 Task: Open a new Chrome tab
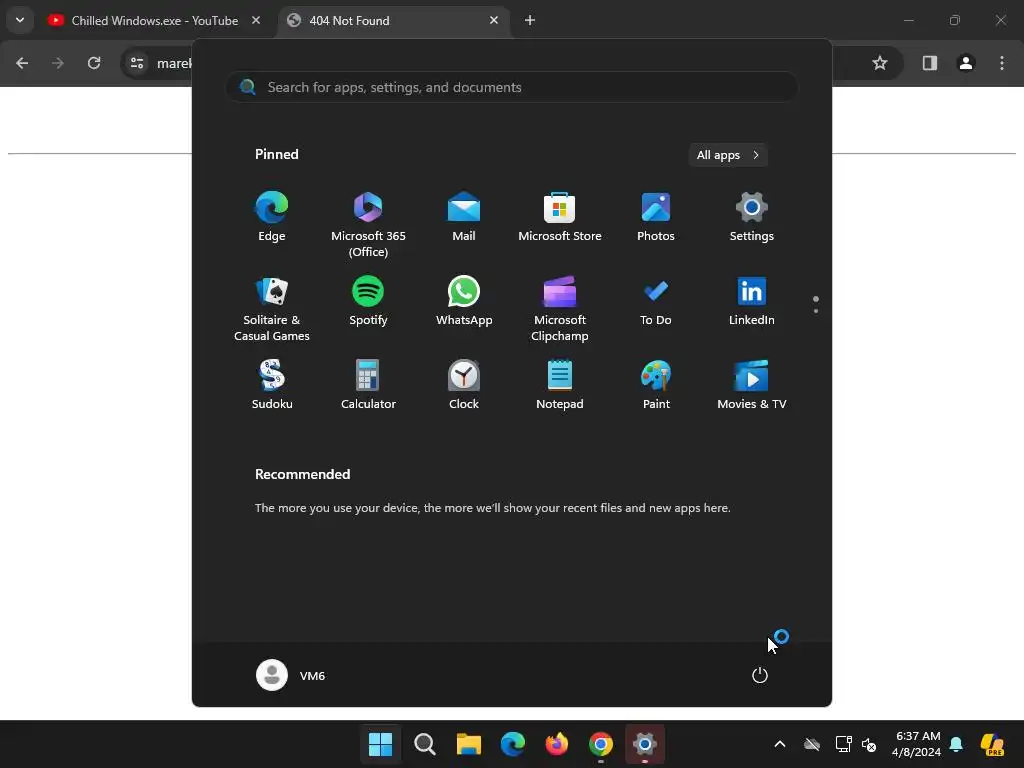pyautogui.click(x=530, y=21)
